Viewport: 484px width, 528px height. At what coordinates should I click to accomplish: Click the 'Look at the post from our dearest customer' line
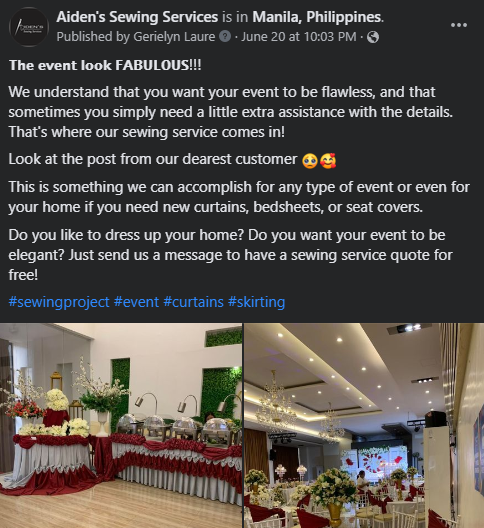153,159
